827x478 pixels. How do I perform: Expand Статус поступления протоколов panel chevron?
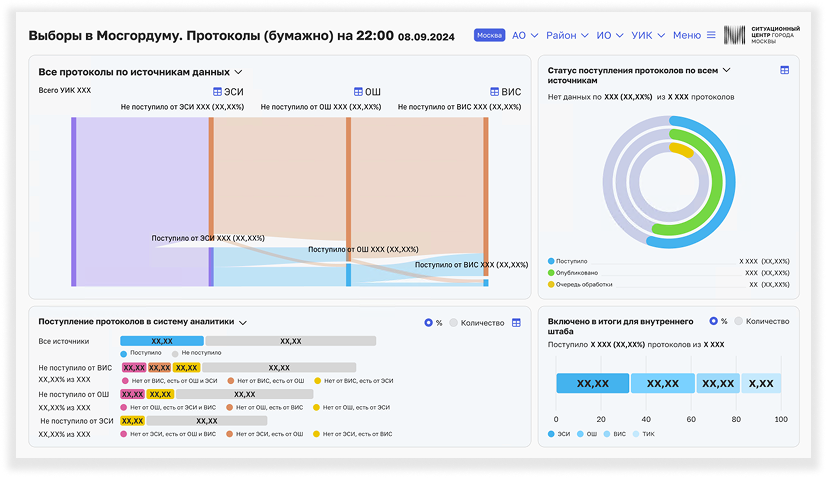point(726,70)
